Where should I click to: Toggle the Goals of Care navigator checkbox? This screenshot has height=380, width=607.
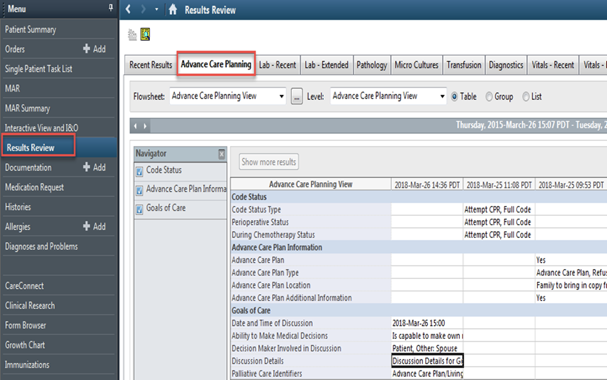coord(139,209)
